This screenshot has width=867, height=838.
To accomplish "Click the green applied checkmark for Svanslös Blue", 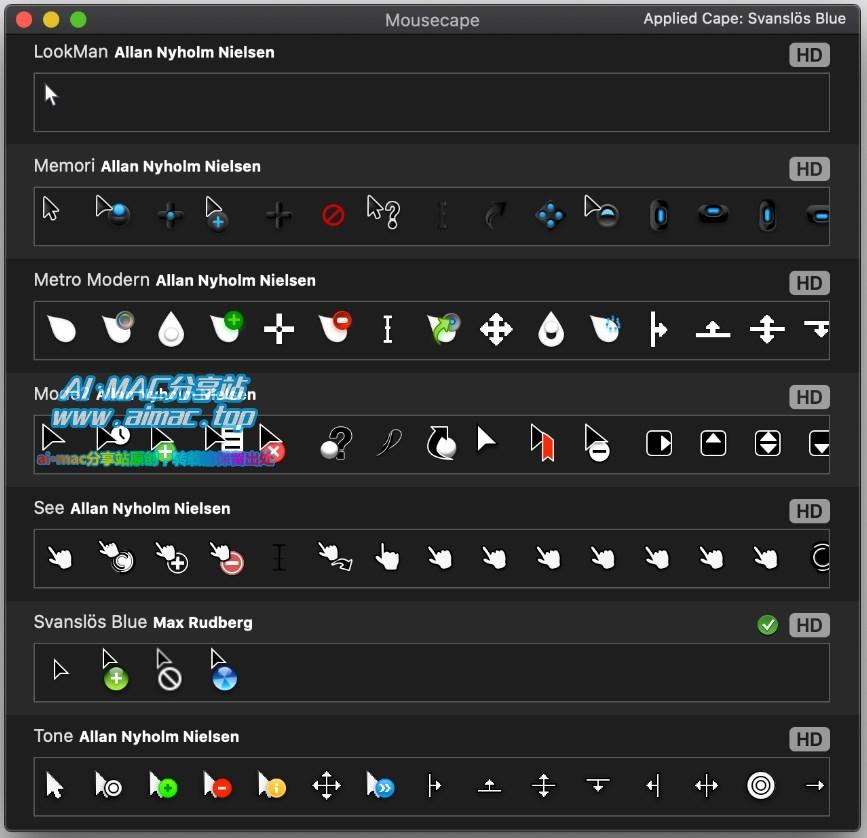I will click(767, 625).
